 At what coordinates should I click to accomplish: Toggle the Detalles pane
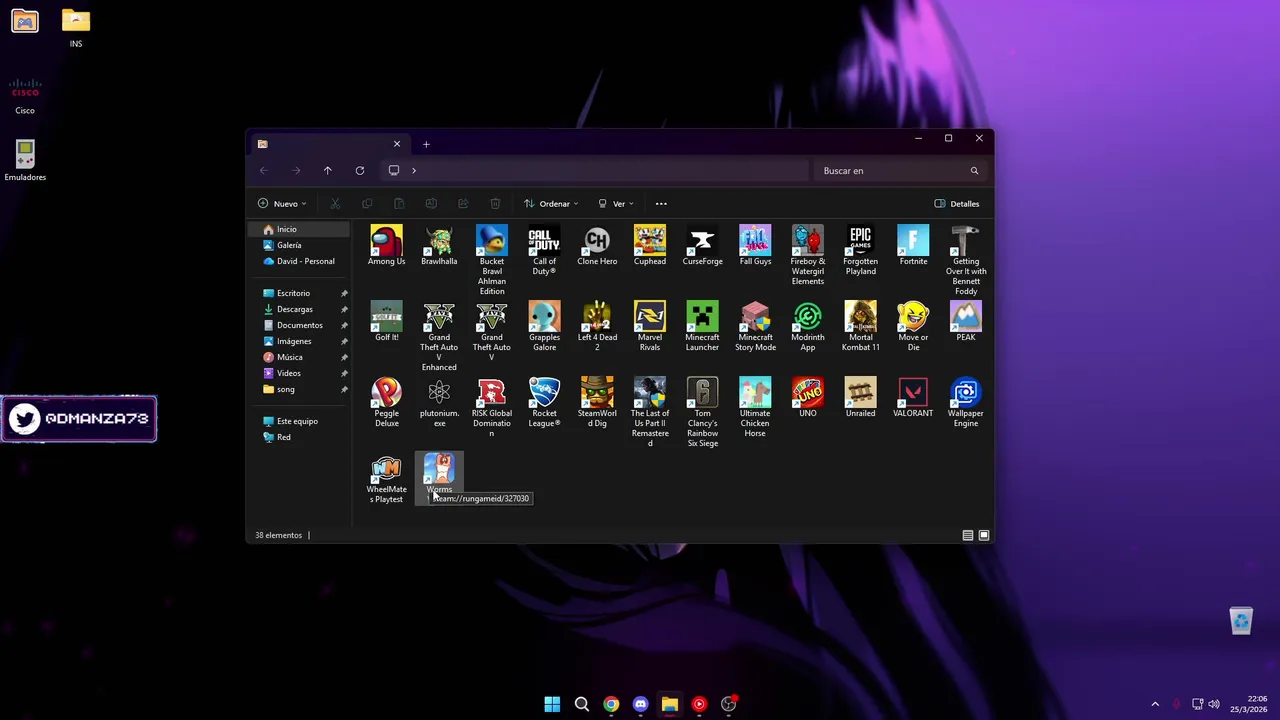point(957,203)
